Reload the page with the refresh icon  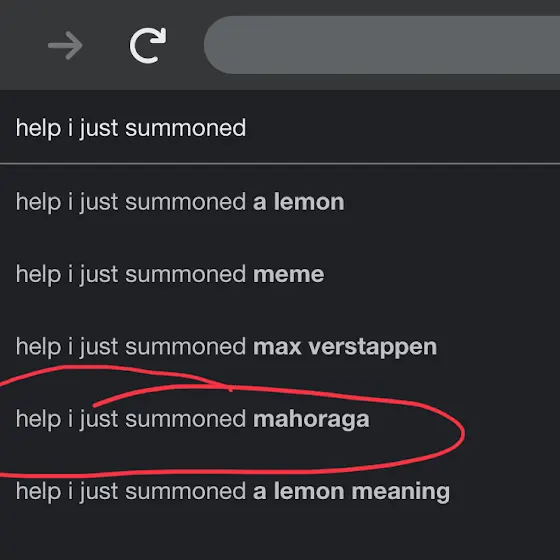148,45
